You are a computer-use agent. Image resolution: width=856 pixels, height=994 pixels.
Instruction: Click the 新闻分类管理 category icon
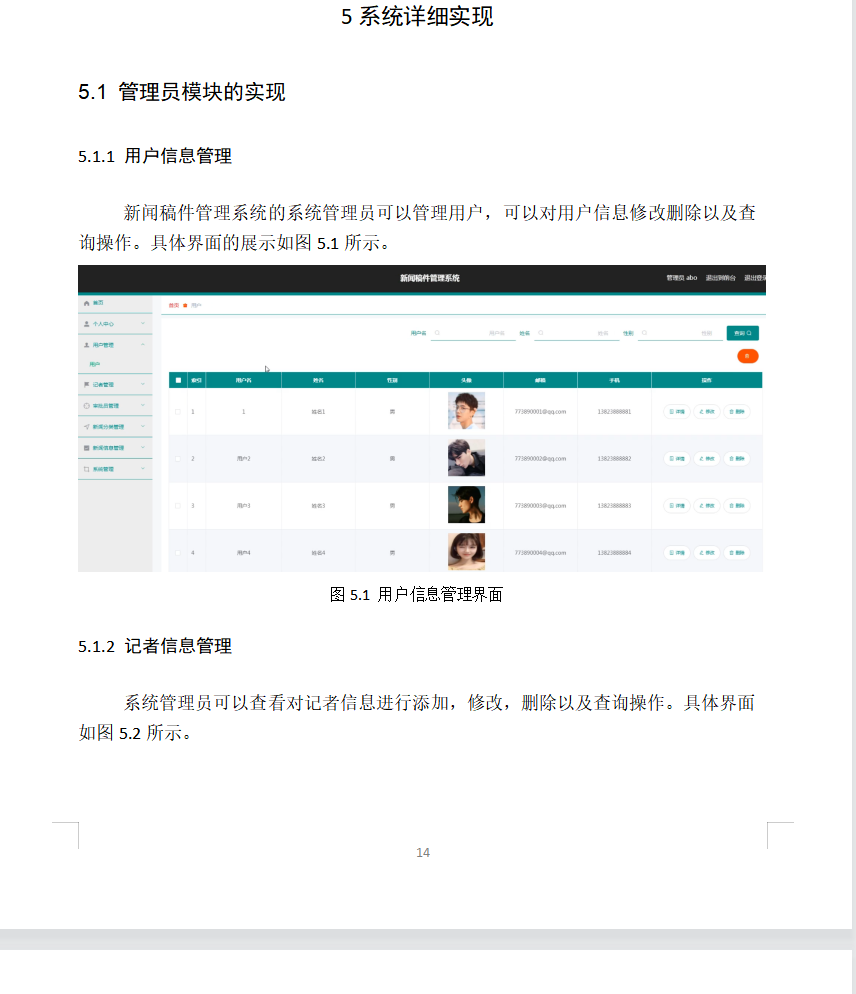tap(86, 427)
